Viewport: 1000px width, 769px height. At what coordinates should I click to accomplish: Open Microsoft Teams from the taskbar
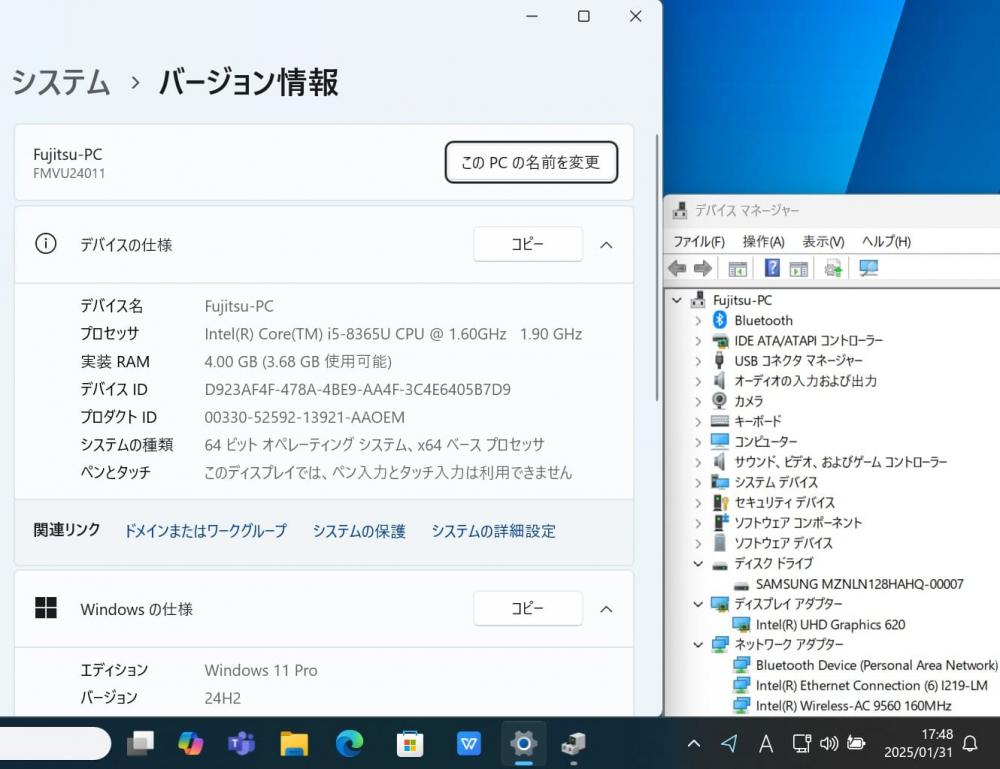pos(241,743)
